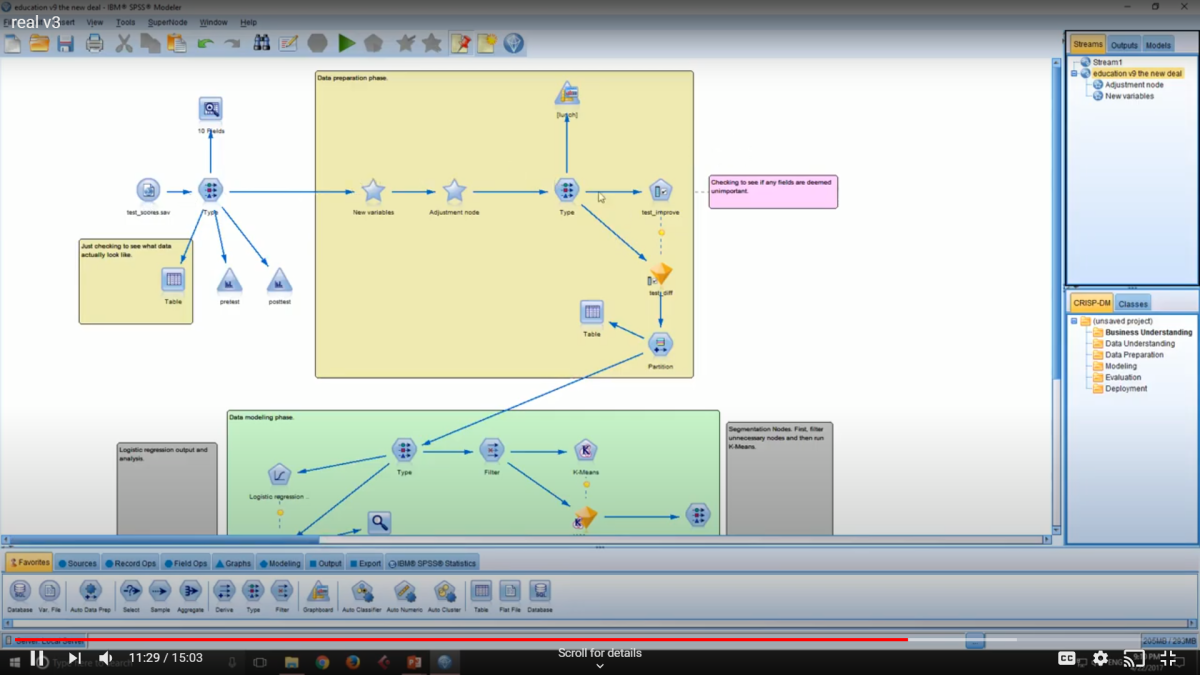Click the Stop execution octagon icon
This screenshot has height=675, width=1200.
(318, 43)
